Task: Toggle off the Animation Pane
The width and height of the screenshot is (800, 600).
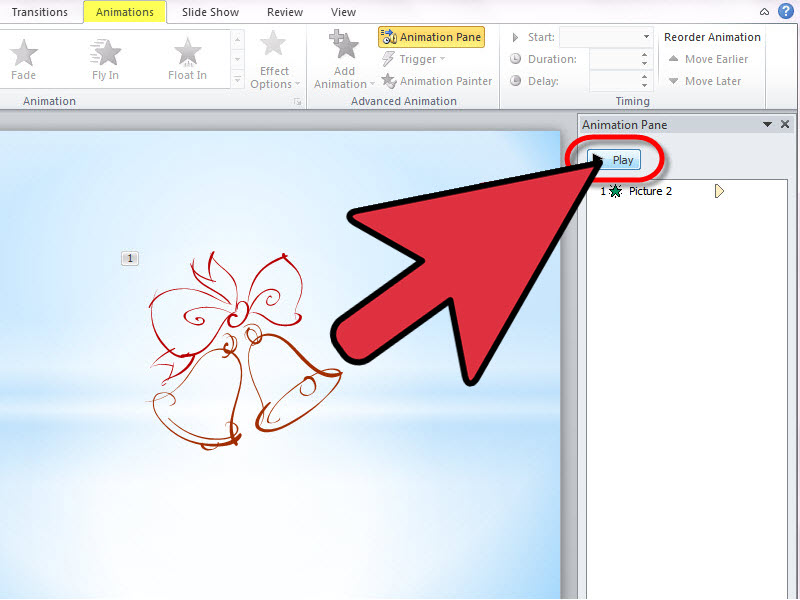Action: [x=431, y=36]
